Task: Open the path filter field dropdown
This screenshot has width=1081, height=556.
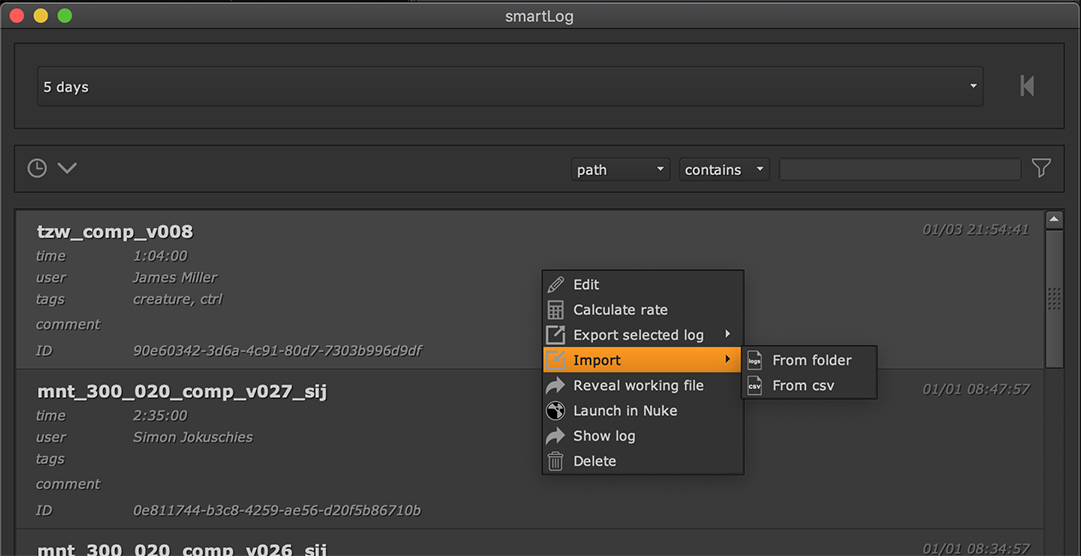Action: tap(620, 170)
